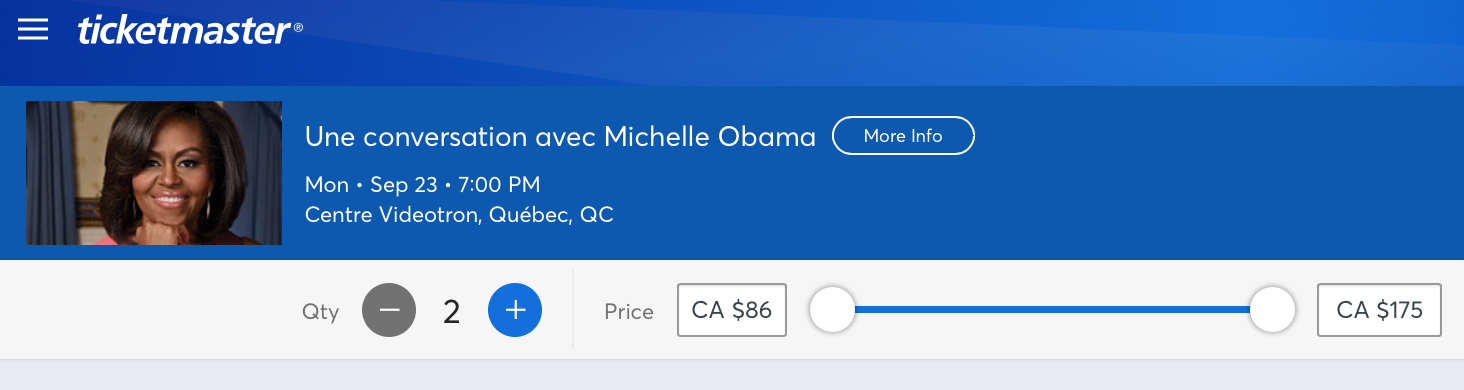This screenshot has width=1464, height=390.
Task: Click the Qty label
Action: (x=321, y=312)
